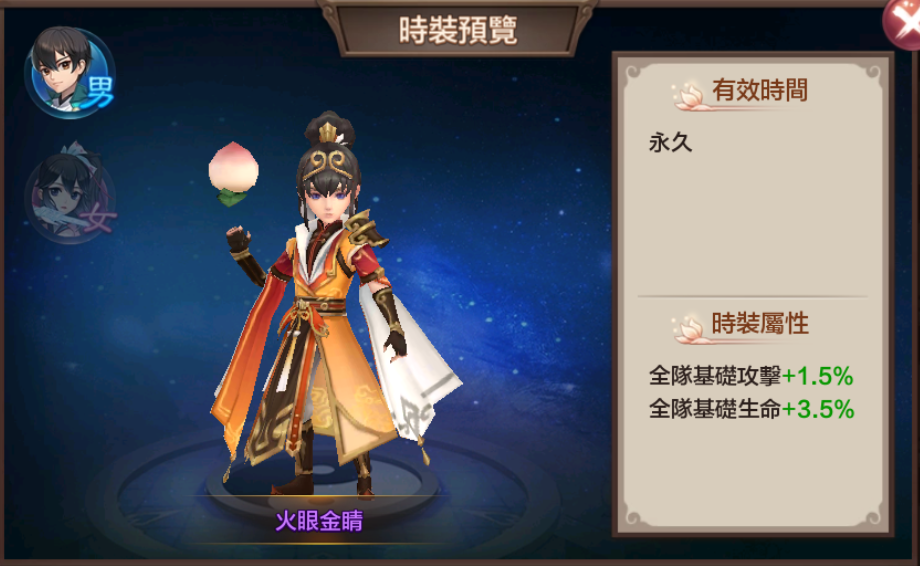Click the 男 gender label on portrait

point(100,92)
